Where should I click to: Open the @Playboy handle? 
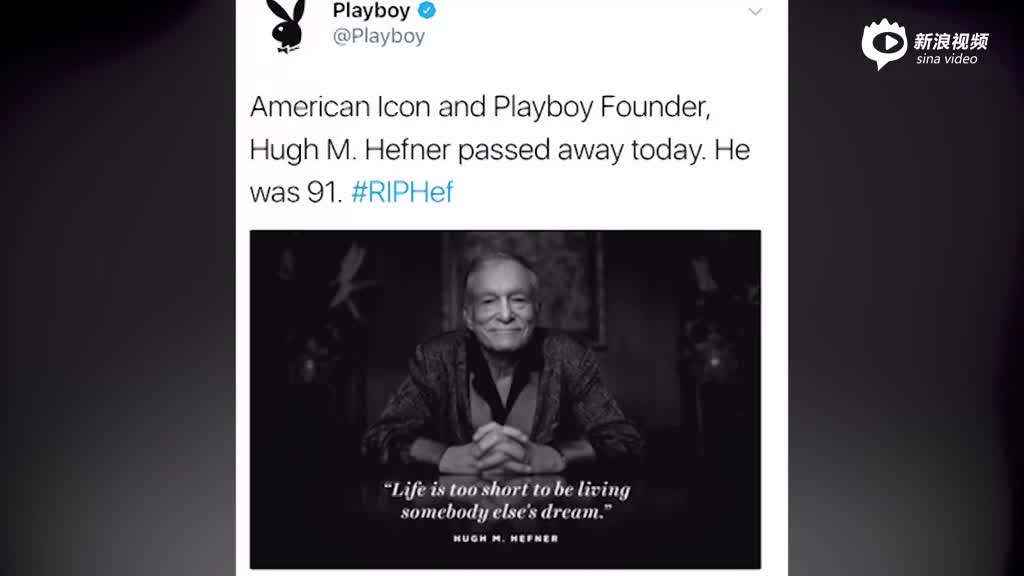tap(379, 36)
